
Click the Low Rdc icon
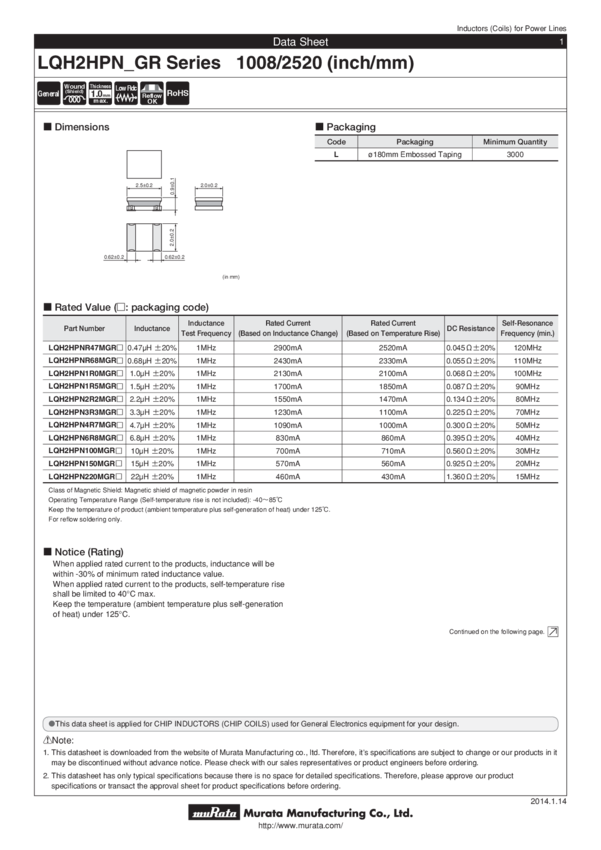126,93
